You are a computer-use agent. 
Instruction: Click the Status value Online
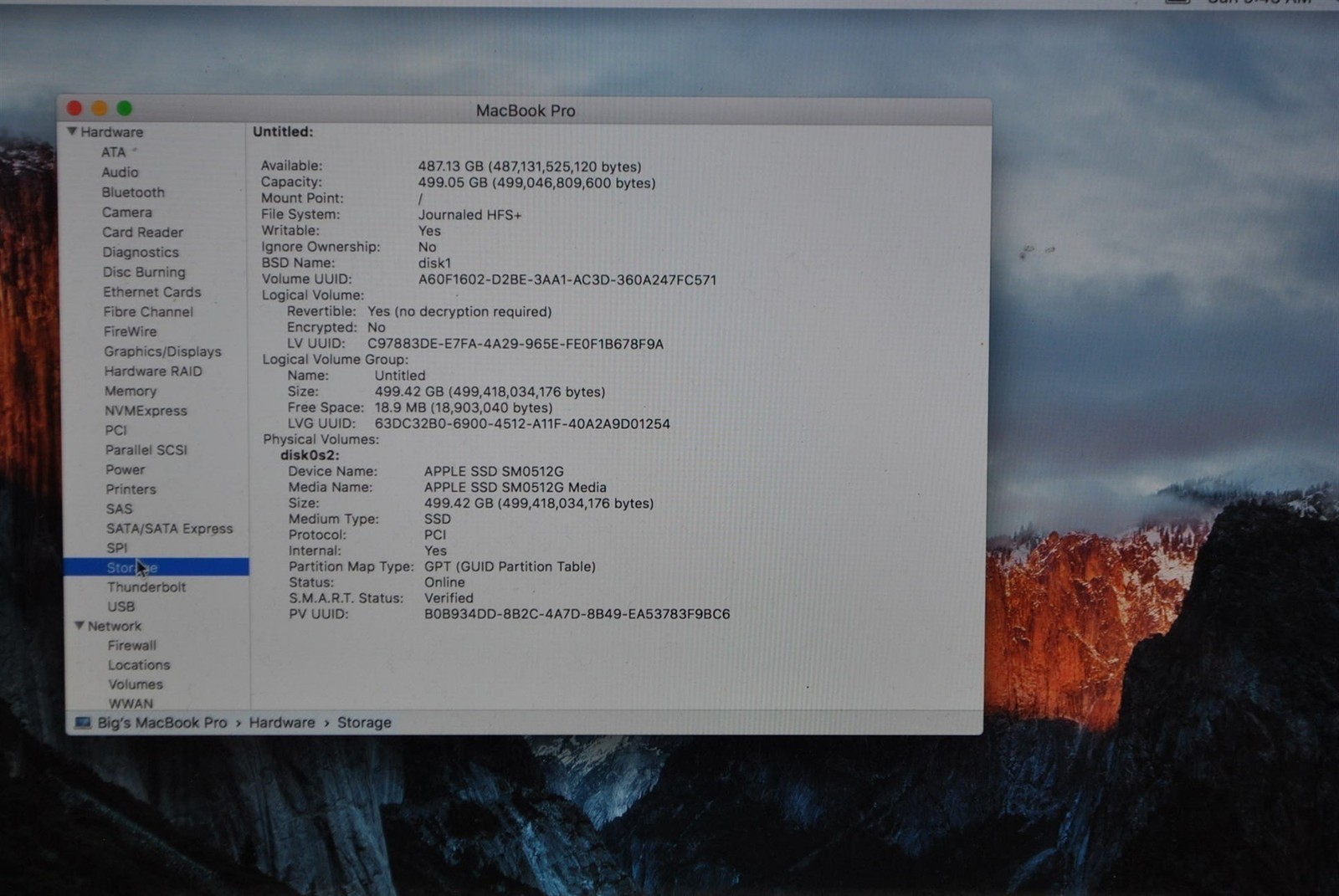pyautogui.click(x=444, y=582)
